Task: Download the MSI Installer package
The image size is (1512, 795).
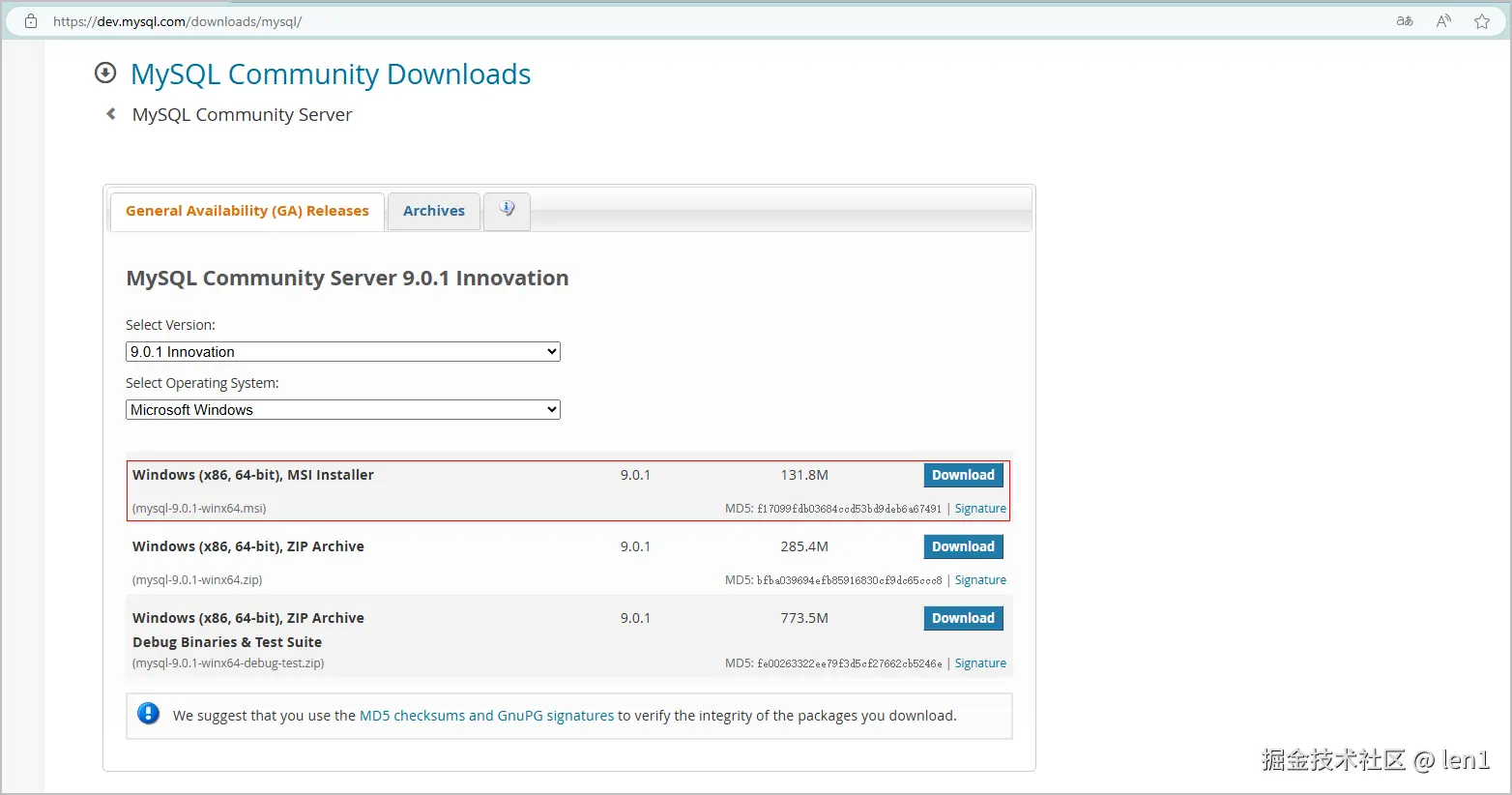Action: (963, 475)
